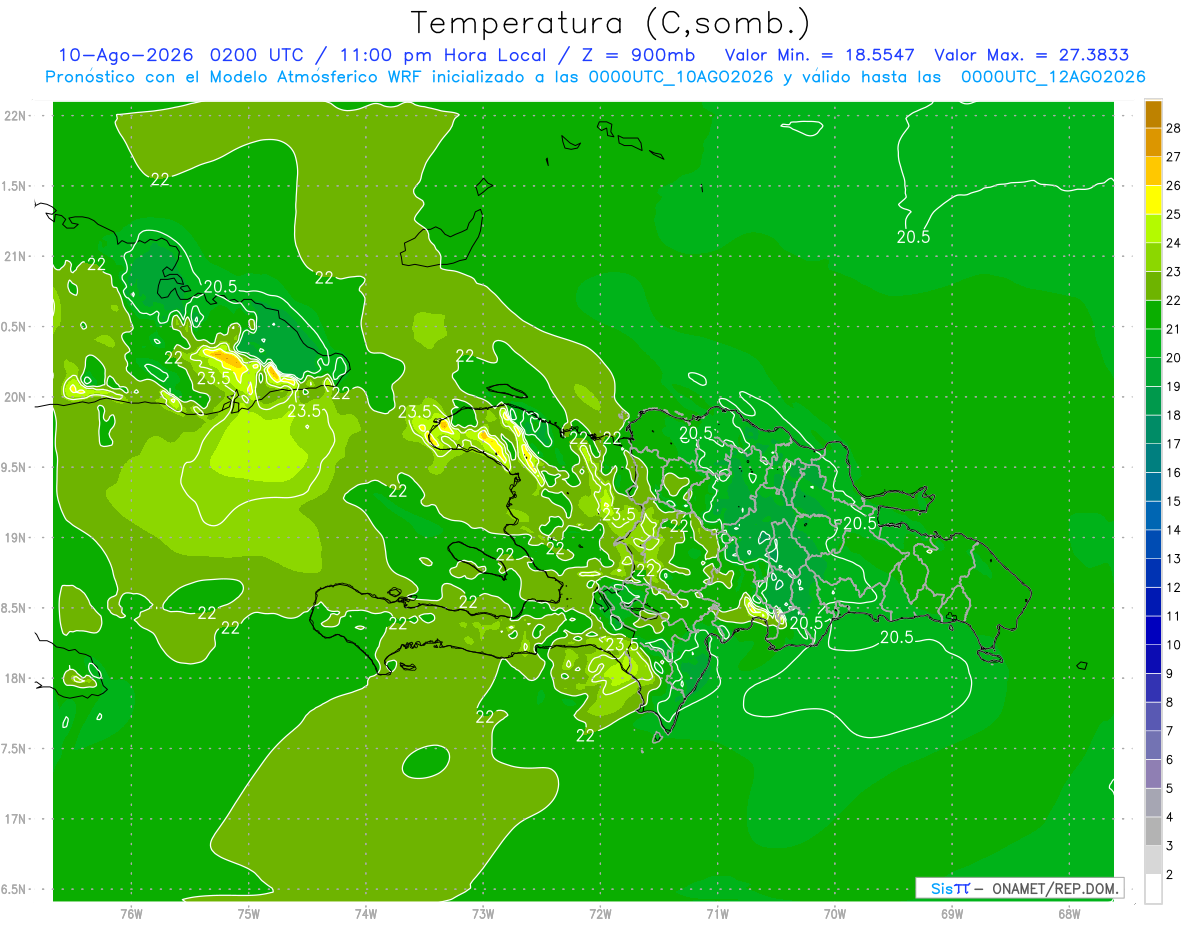1200x927 pixels.
Task: Click the '7.5N' latitude axis label
Action: 15,749
